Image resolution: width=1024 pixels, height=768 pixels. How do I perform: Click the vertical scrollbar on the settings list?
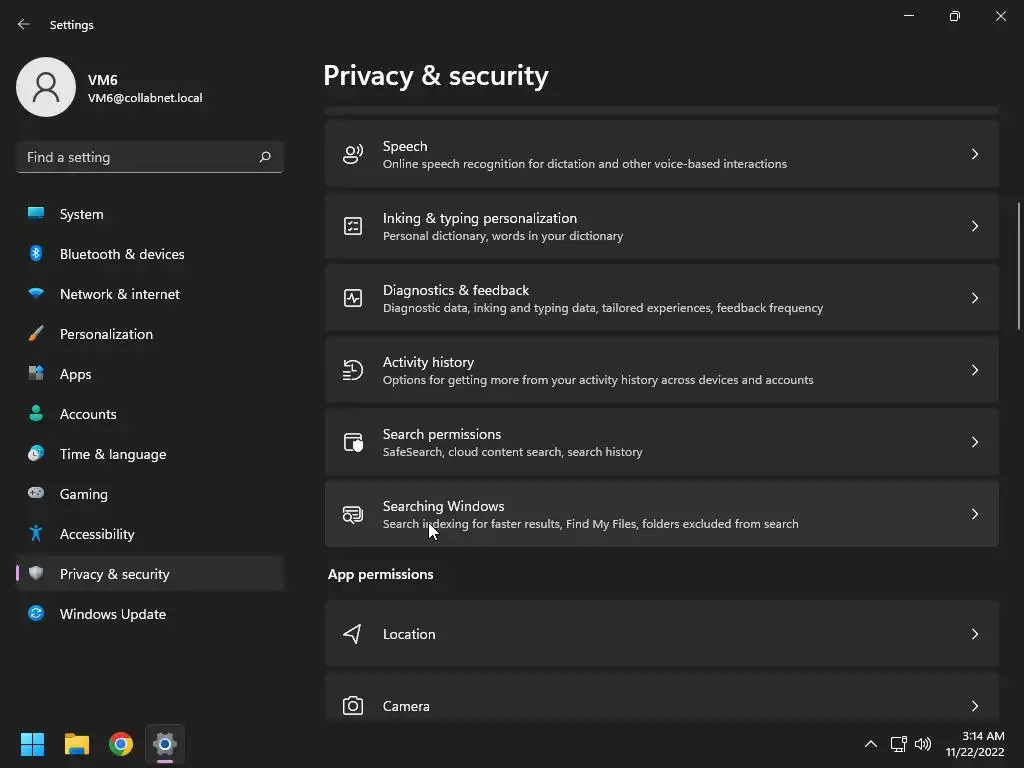pos(1019,266)
